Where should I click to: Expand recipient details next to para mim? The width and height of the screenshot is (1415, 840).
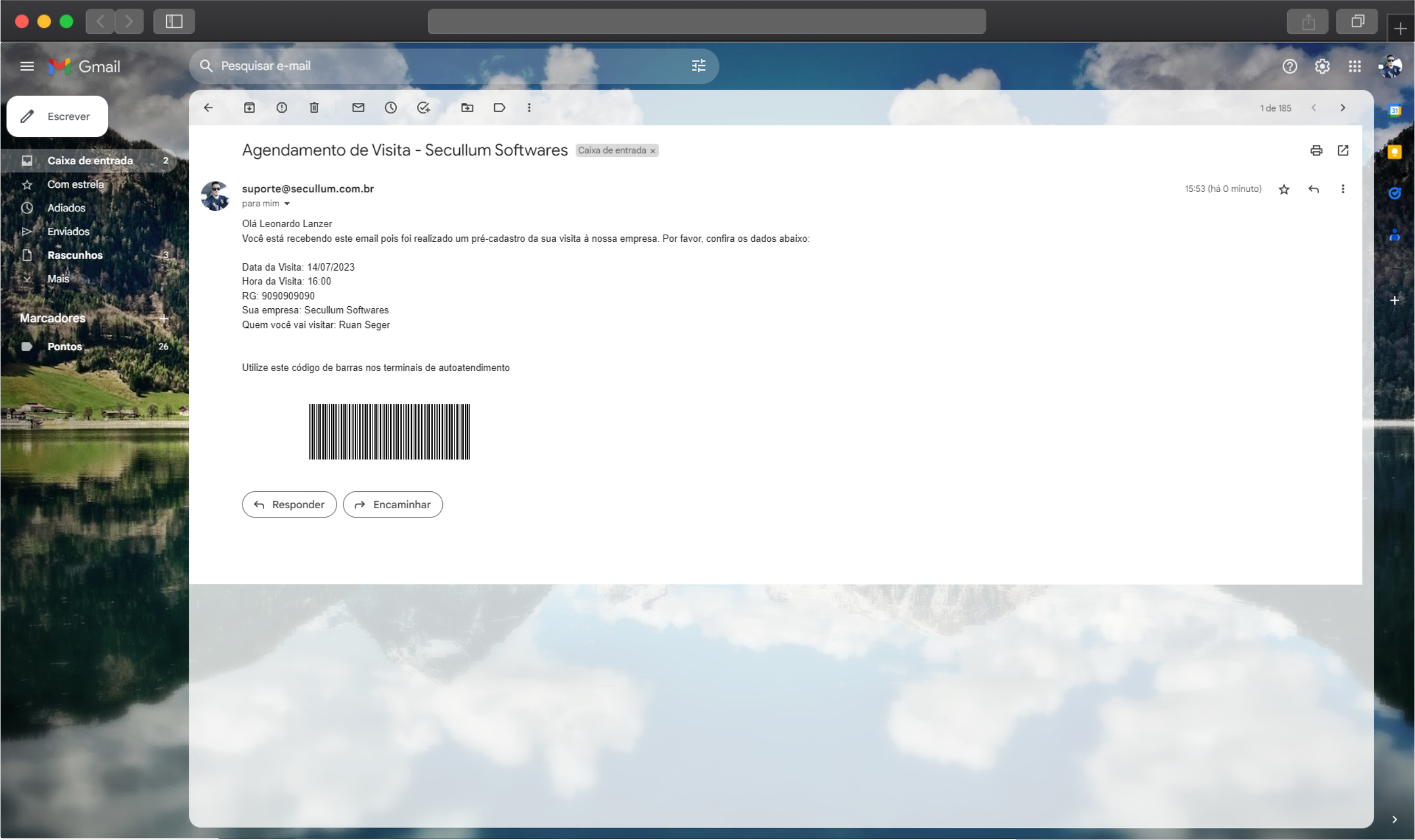point(287,204)
